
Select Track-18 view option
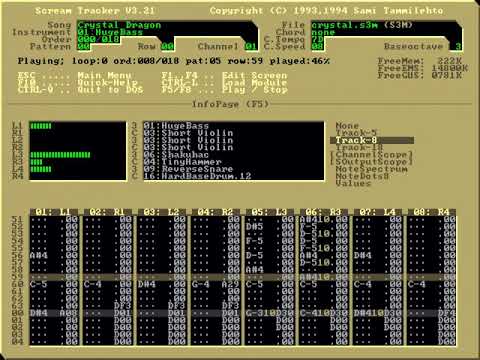(x=359, y=148)
